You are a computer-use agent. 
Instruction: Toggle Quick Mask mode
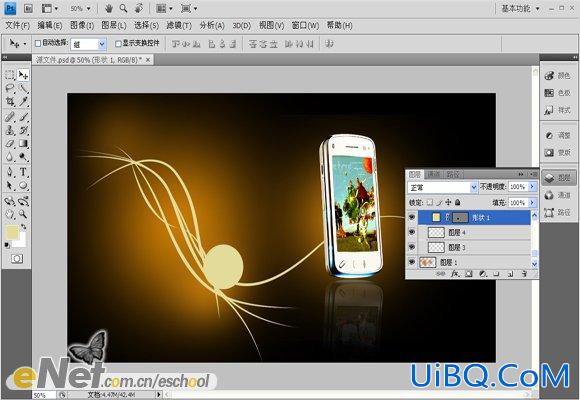tap(17, 259)
